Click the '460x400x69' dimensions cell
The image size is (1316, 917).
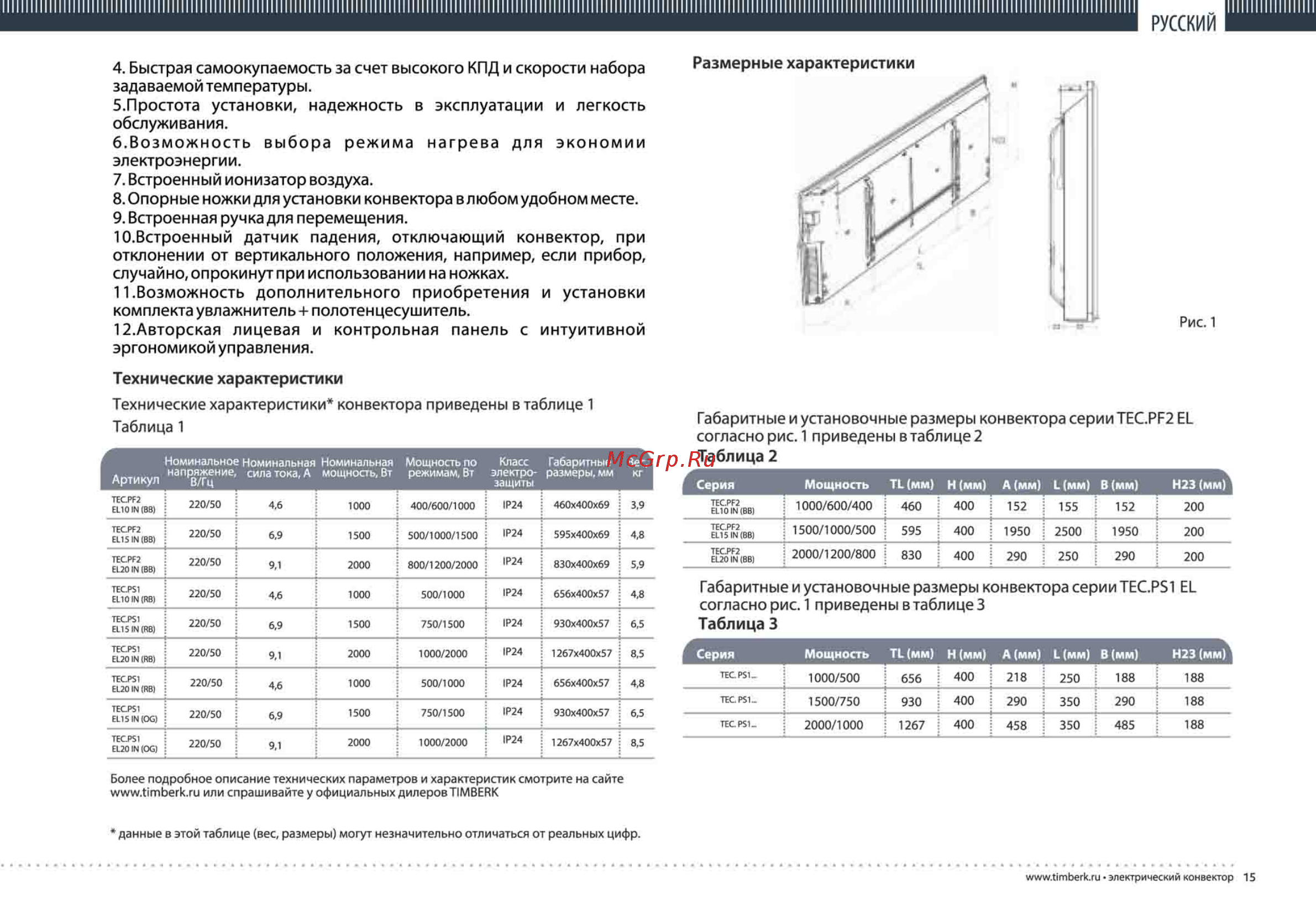coord(581,504)
